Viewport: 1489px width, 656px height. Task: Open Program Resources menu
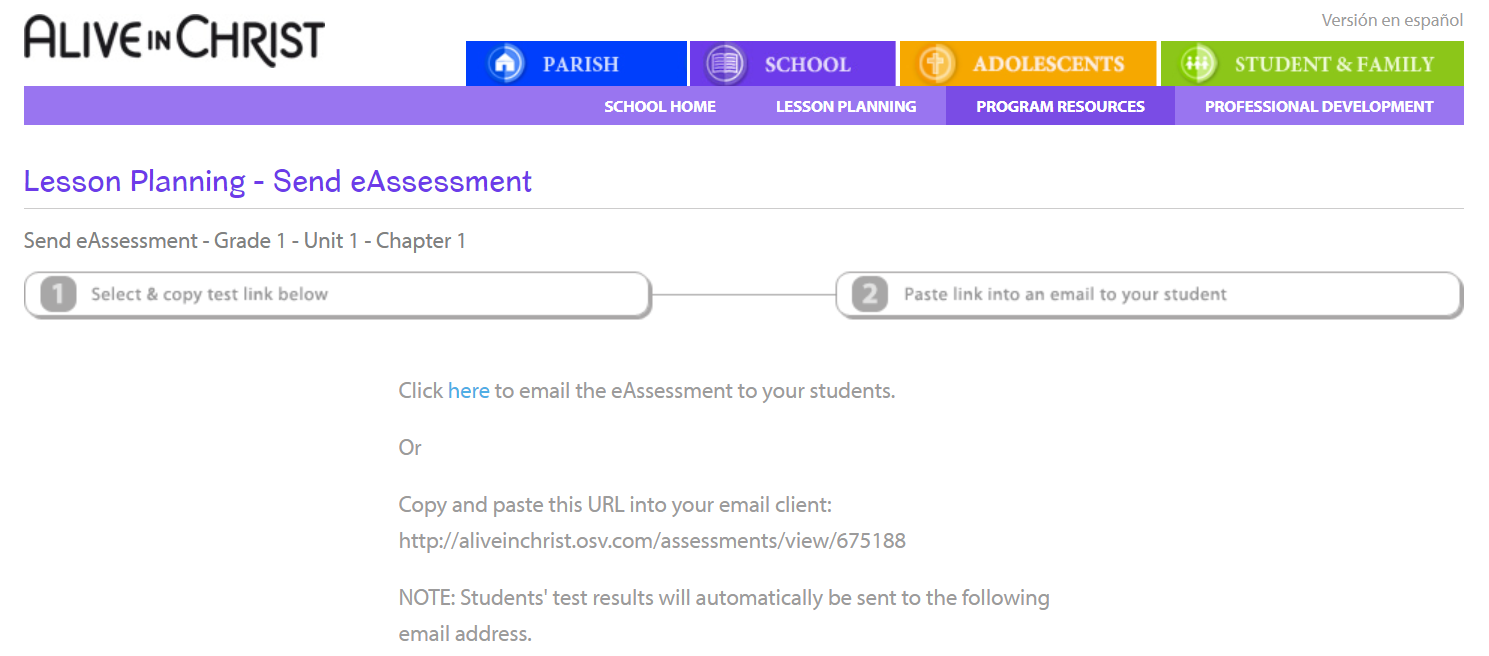(x=1060, y=106)
